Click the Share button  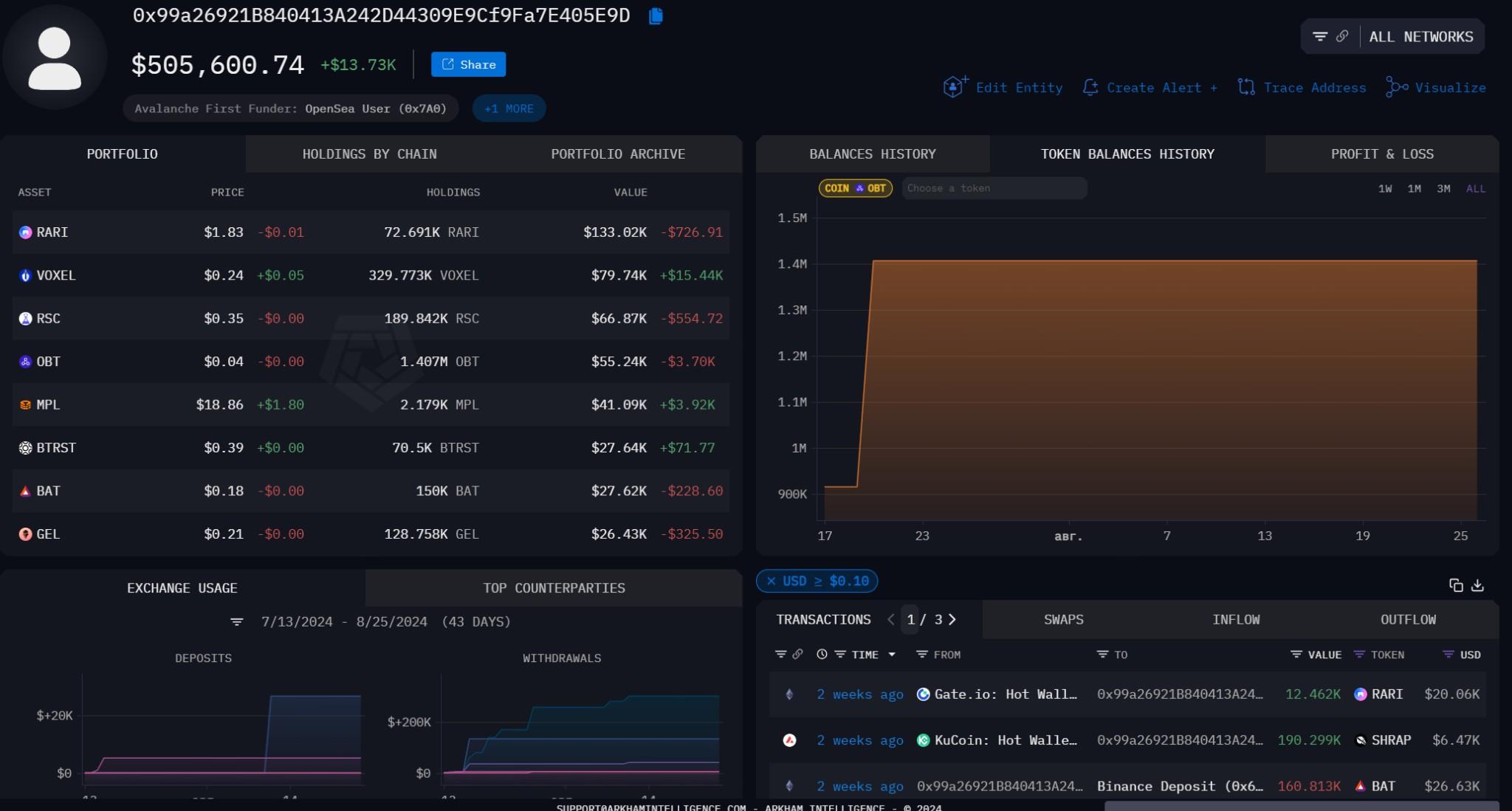(x=468, y=65)
